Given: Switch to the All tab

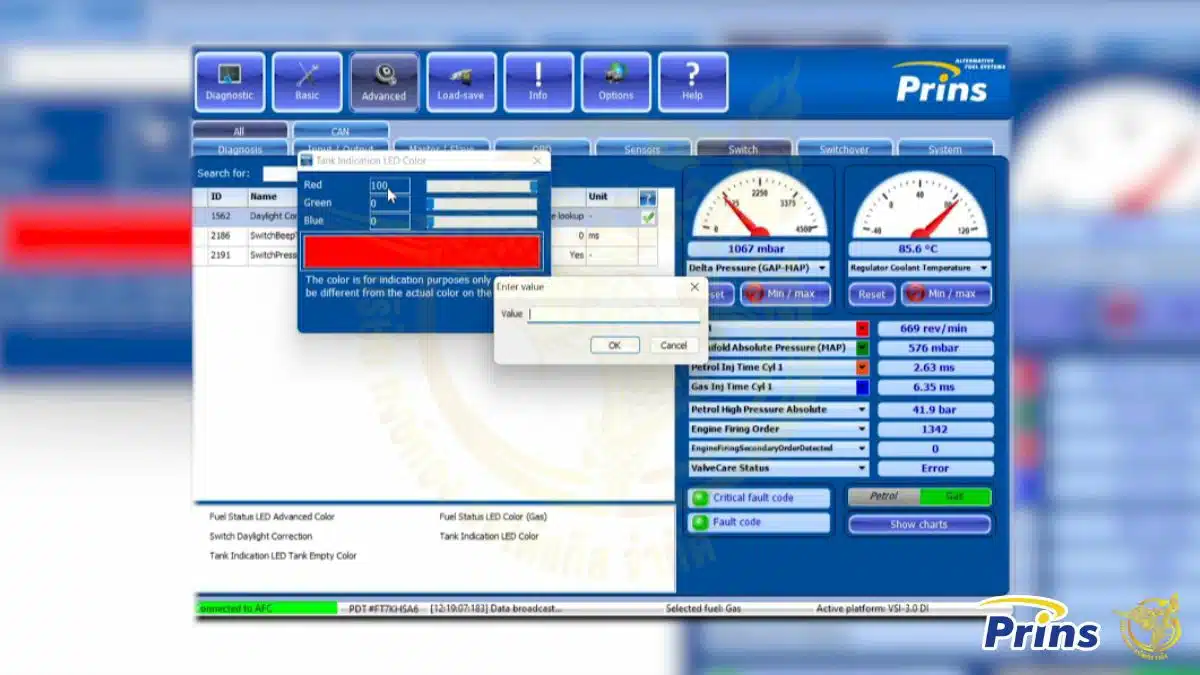Looking at the screenshot, I should 239,131.
